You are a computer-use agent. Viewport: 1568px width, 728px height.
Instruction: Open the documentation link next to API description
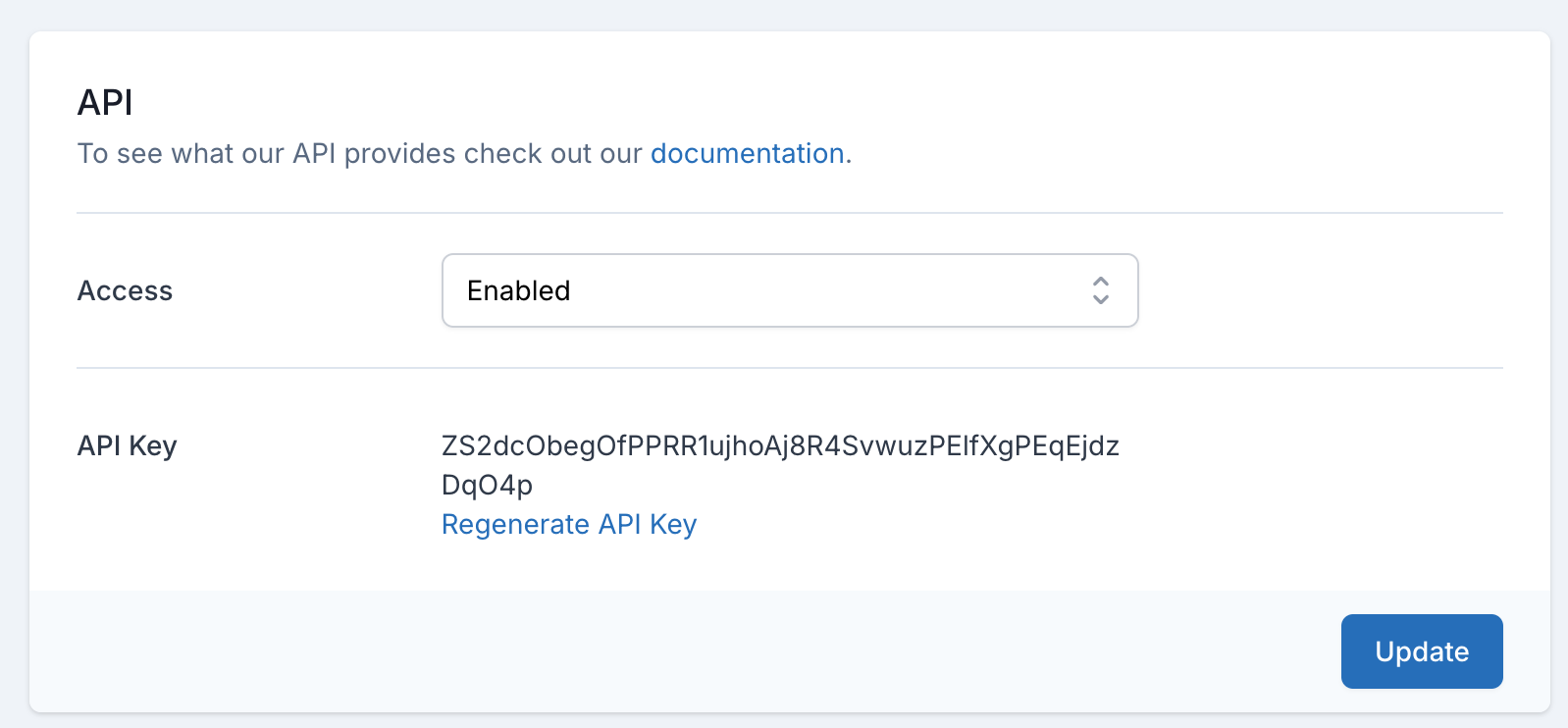pyautogui.click(x=748, y=153)
